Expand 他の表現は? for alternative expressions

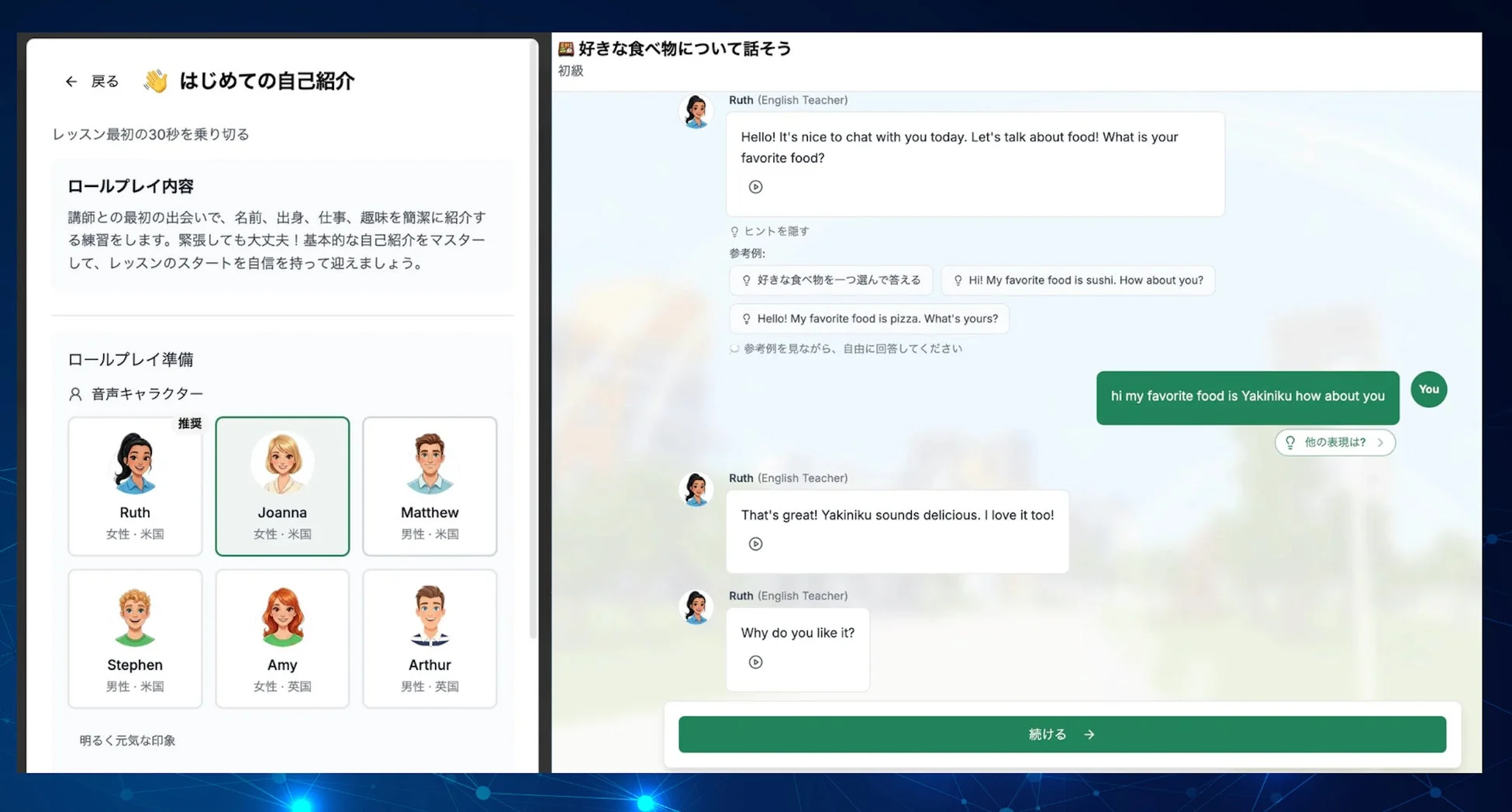click(x=1334, y=442)
